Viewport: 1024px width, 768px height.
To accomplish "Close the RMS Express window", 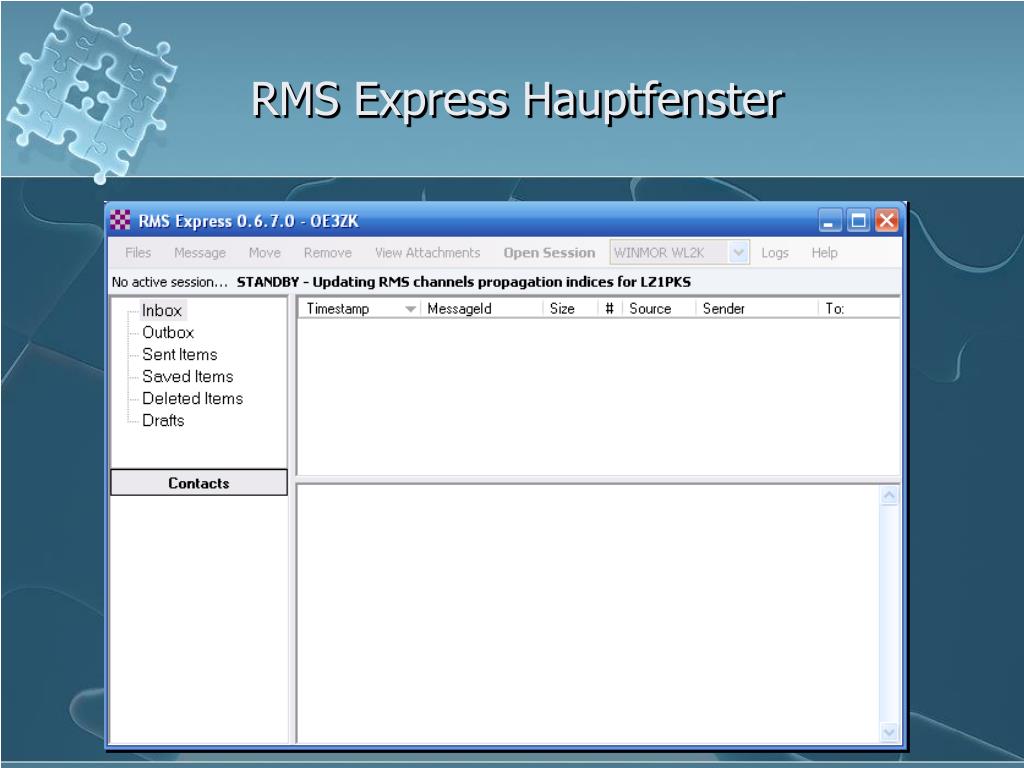I will pyautogui.click(x=887, y=221).
